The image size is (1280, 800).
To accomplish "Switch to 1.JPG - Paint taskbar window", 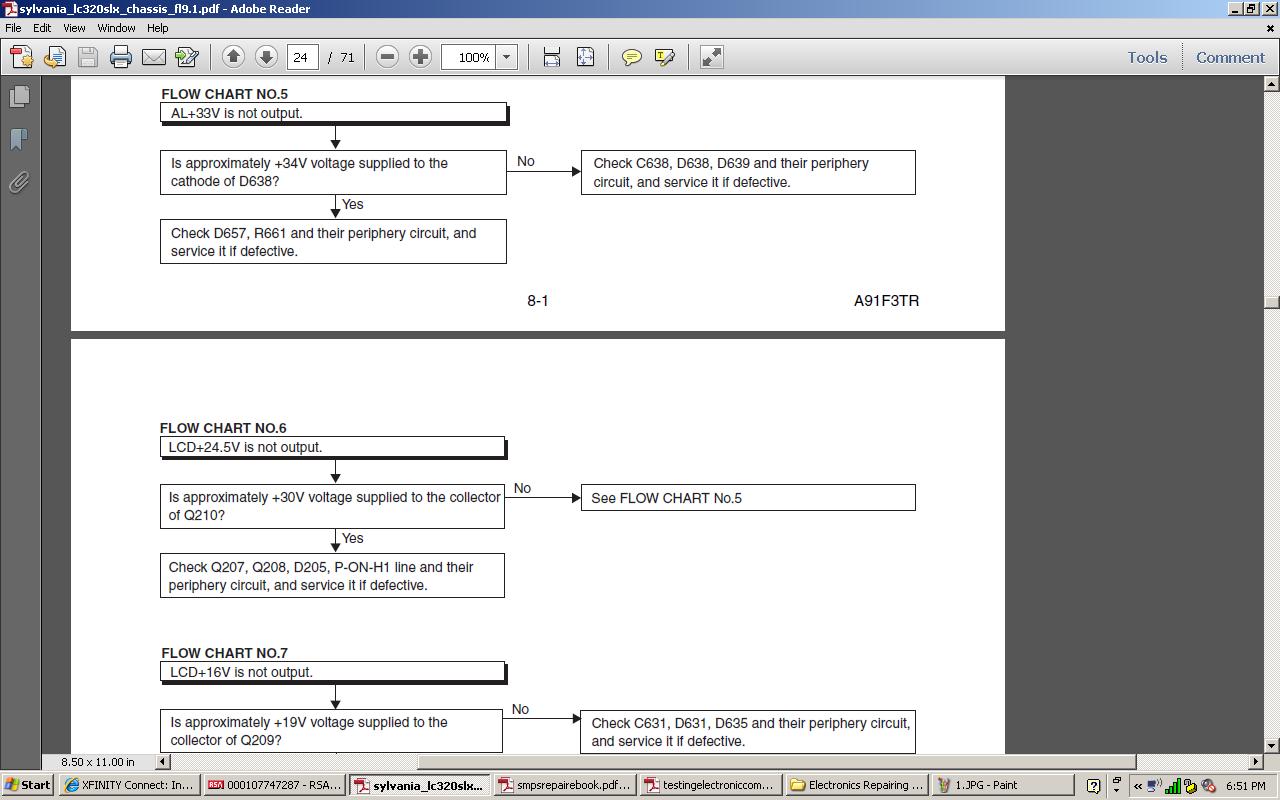I will pos(1003,785).
